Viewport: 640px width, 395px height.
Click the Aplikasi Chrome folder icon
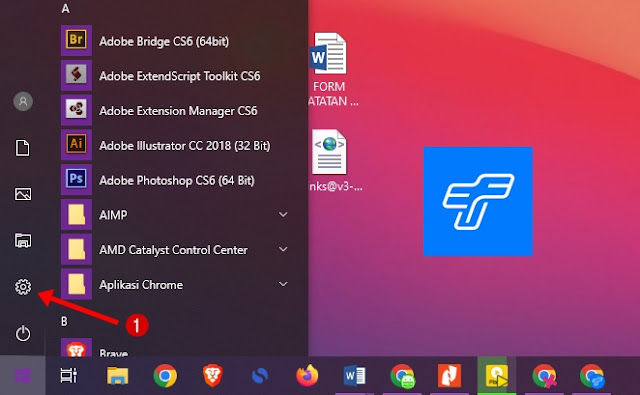pos(76,284)
